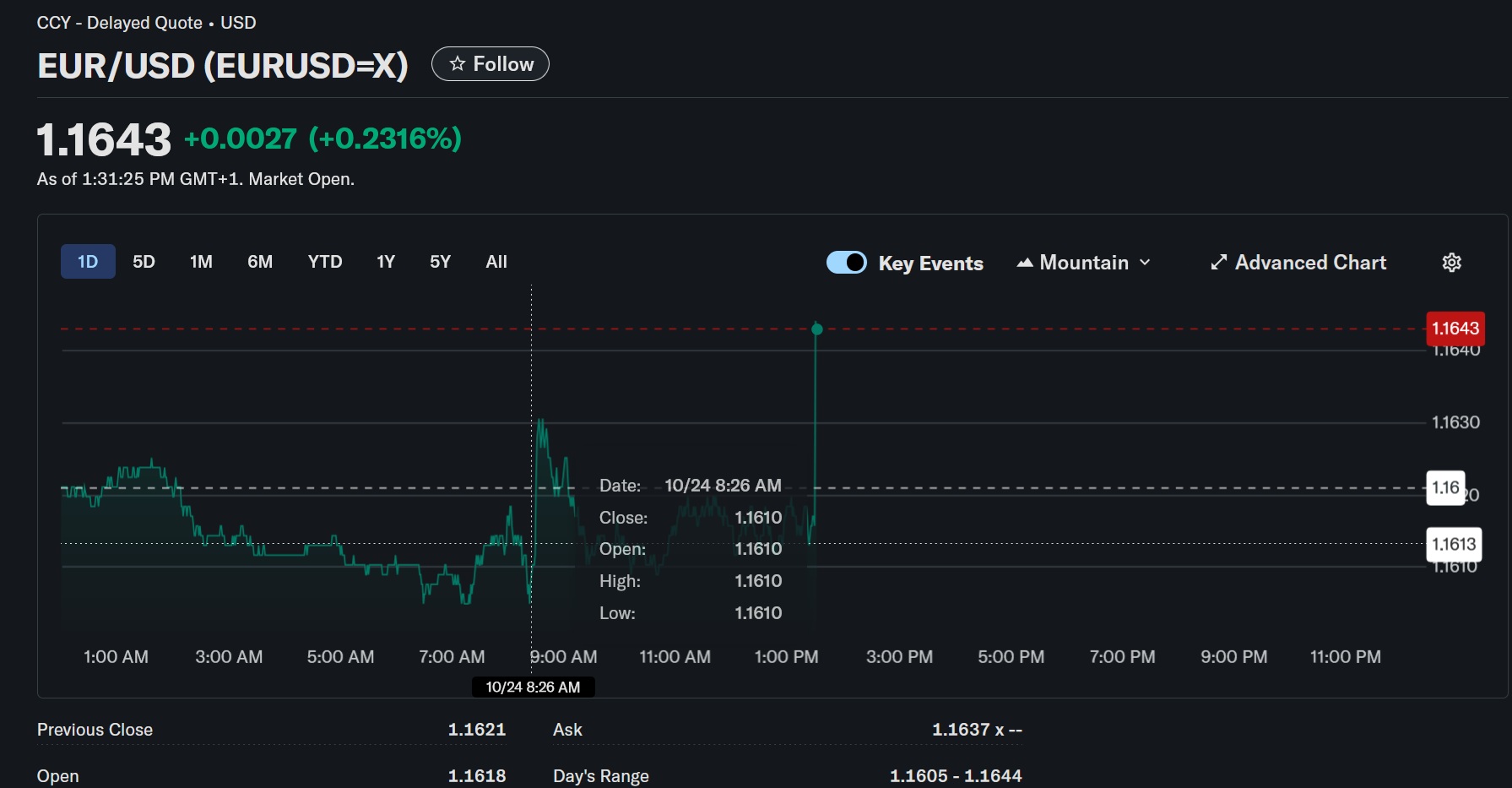This screenshot has width=1512, height=788.
Task: Choose the YTD time range
Action: coord(325,262)
